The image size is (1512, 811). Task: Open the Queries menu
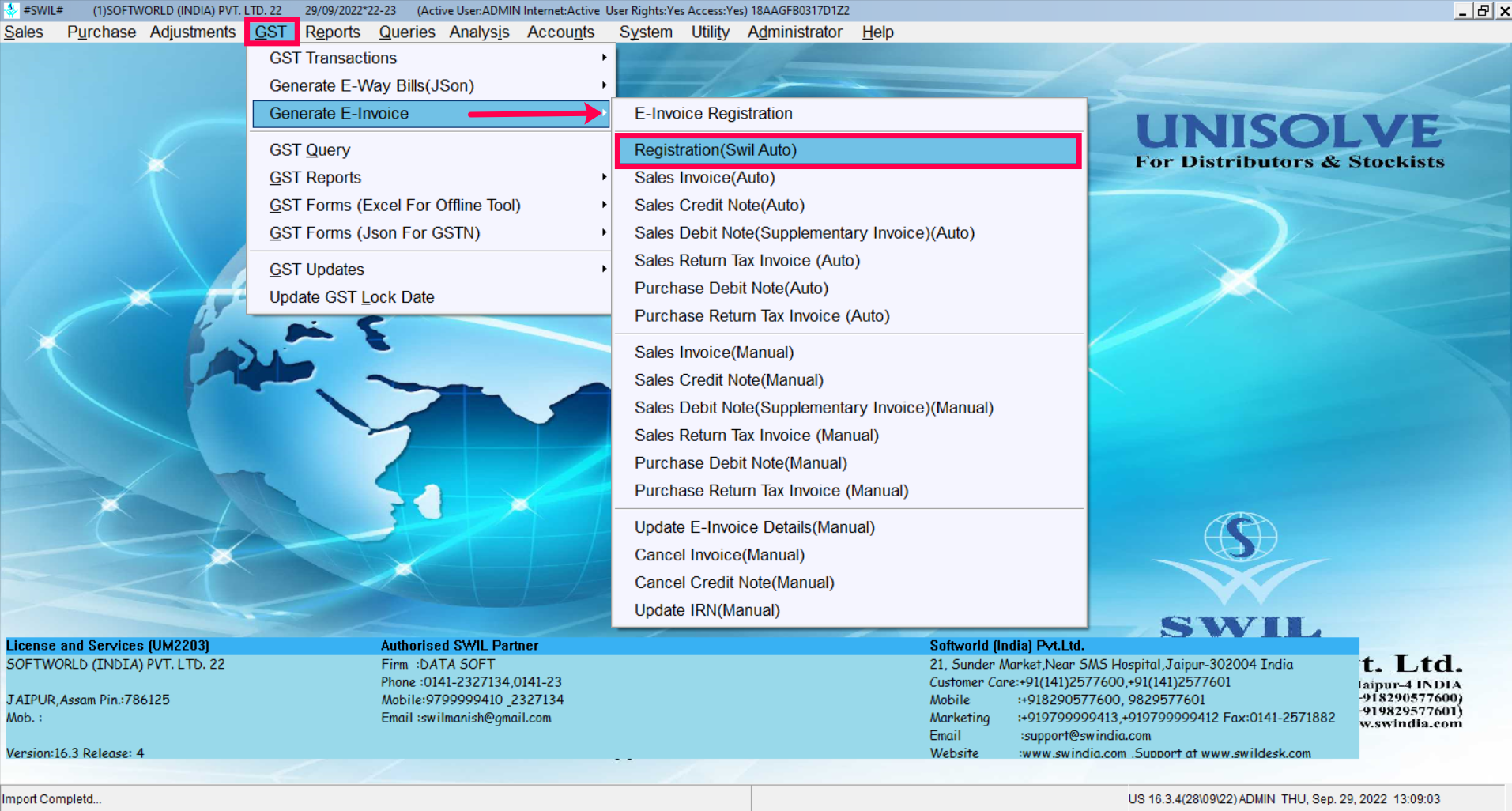point(407,32)
